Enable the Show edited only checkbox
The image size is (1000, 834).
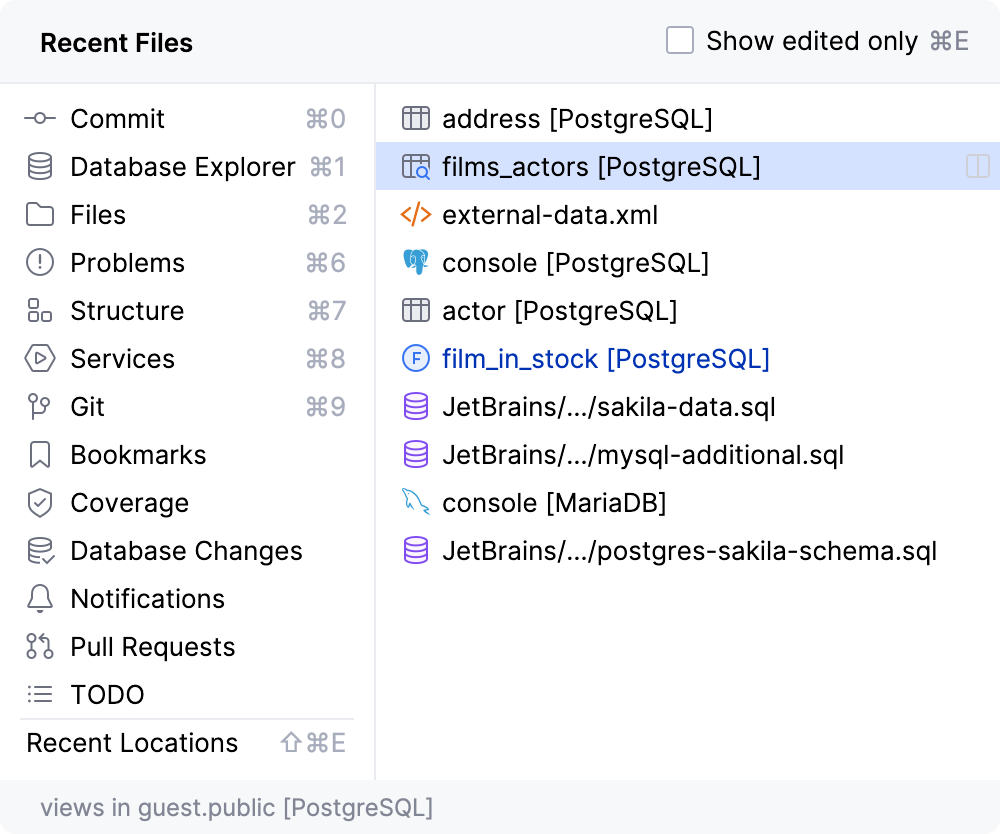(680, 41)
